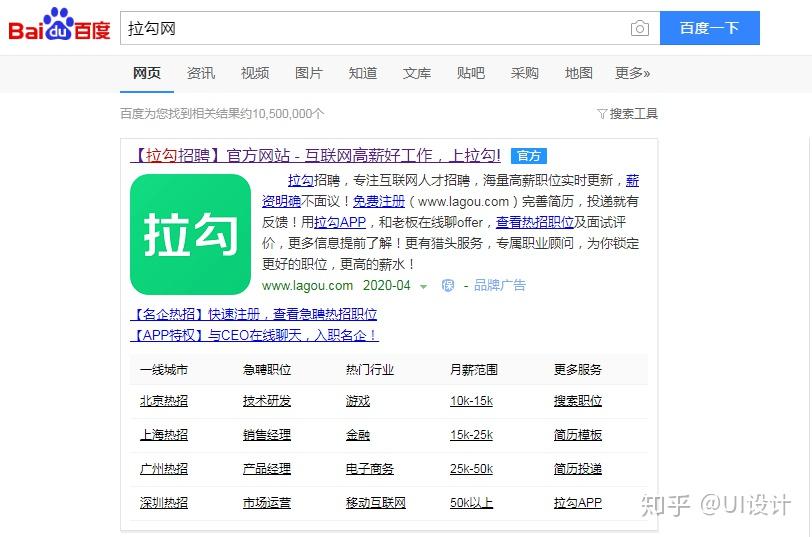Image resolution: width=812 pixels, height=537 pixels.
Task: Click 25k-50k salary range link
Action: click(x=471, y=469)
